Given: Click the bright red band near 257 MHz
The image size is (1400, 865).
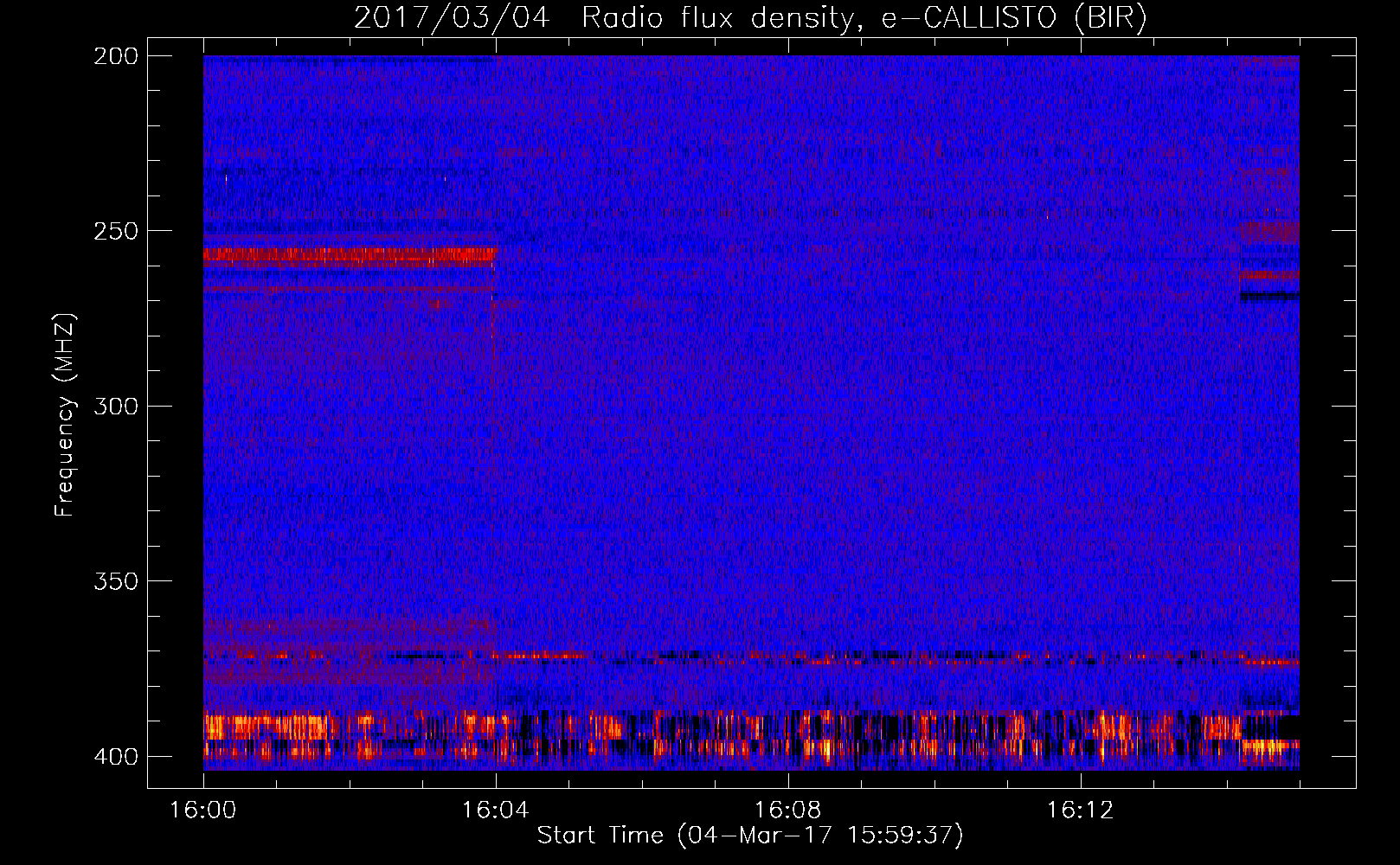Looking at the screenshot, I should (349, 256).
